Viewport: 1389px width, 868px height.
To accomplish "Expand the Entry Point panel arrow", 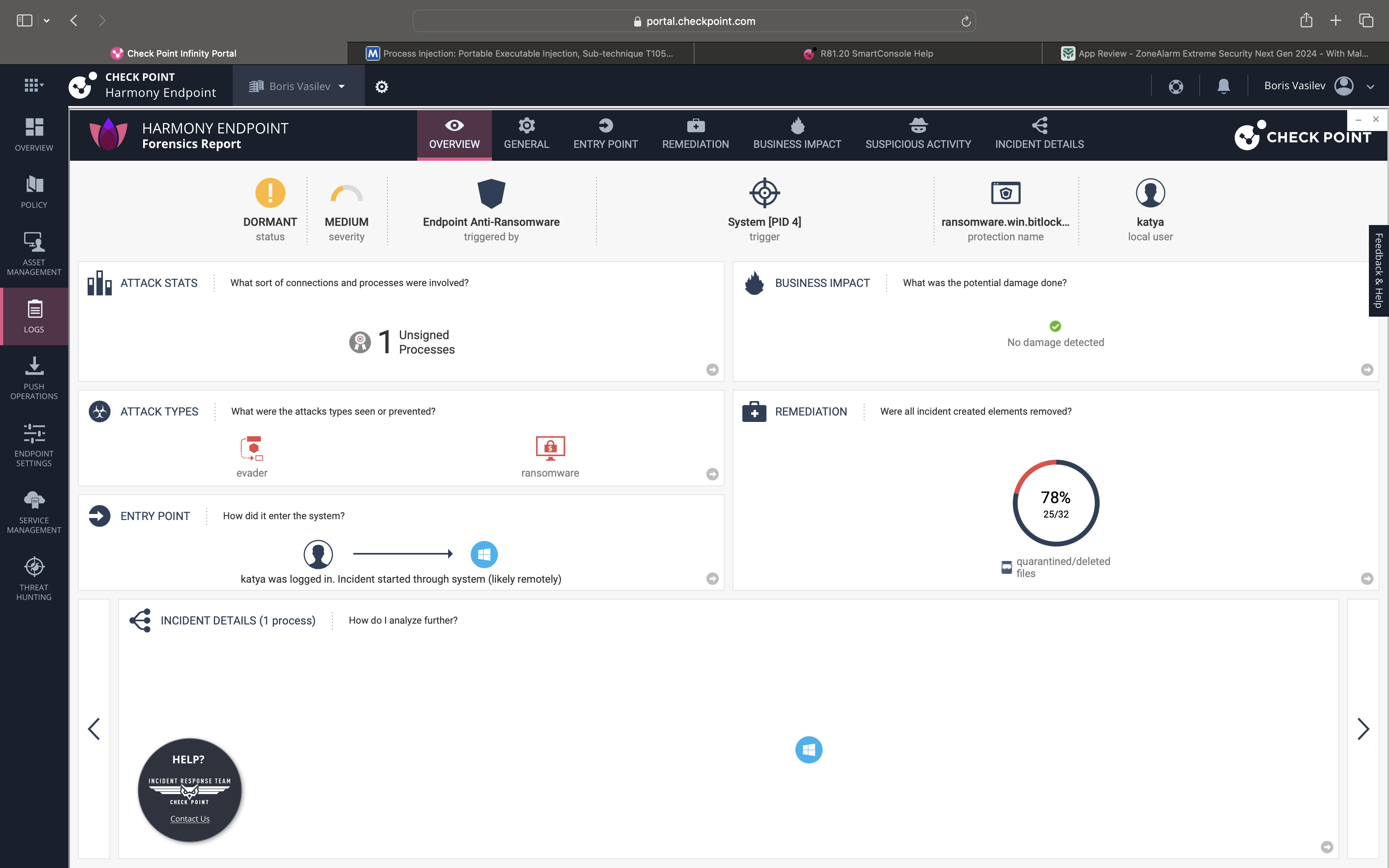I will (712, 579).
